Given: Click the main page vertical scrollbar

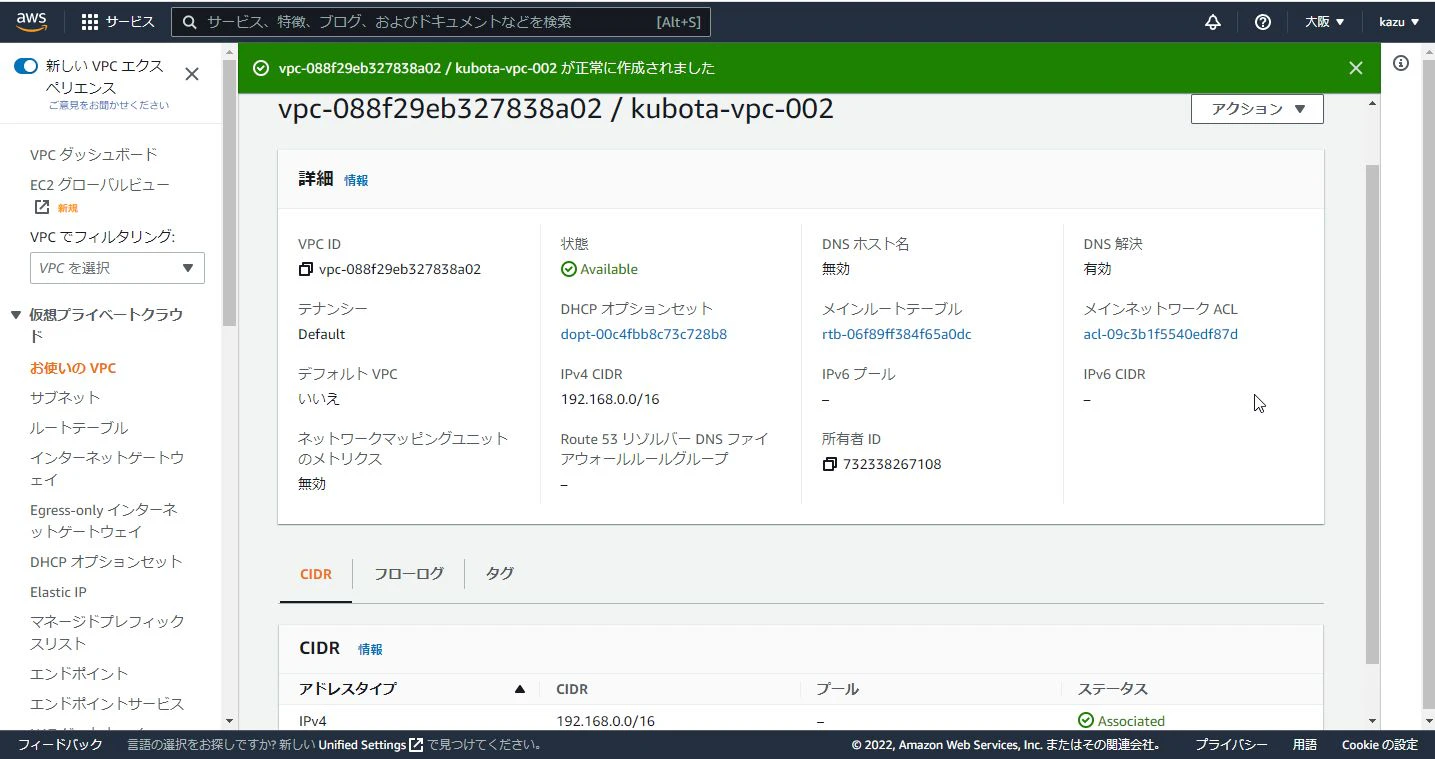Looking at the screenshot, I should [x=1373, y=413].
